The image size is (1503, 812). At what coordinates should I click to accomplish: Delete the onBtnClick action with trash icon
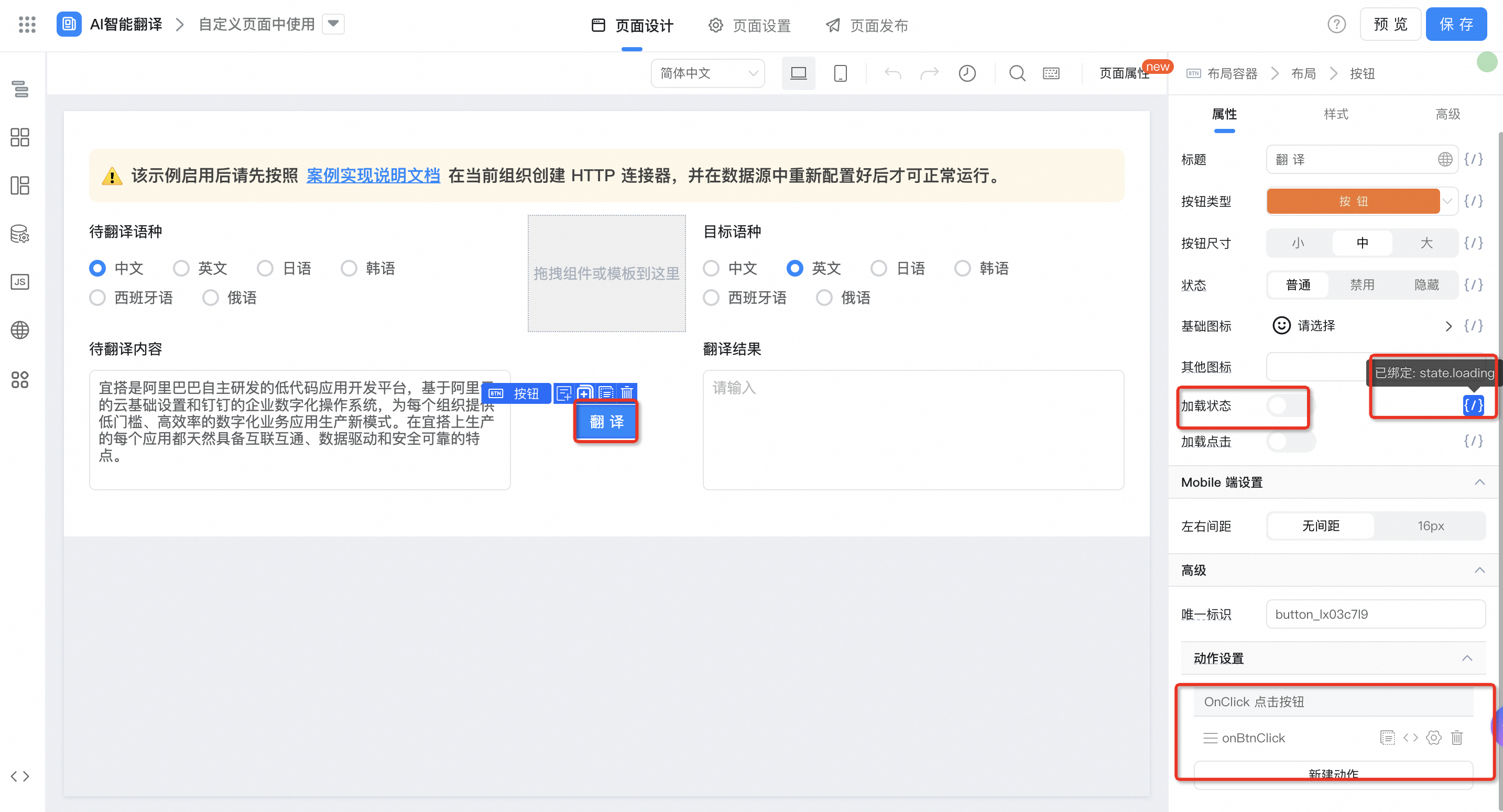pos(1456,738)
